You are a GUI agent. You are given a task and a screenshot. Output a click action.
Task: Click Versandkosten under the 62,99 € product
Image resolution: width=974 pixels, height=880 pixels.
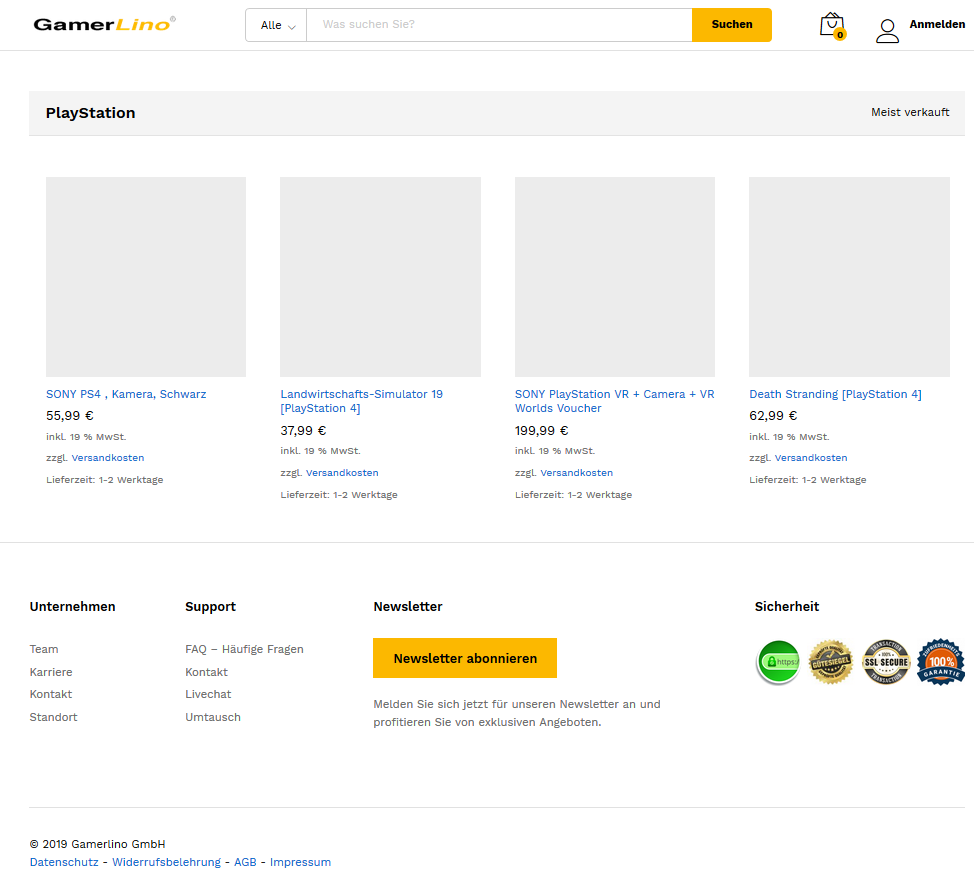[811, 458]
